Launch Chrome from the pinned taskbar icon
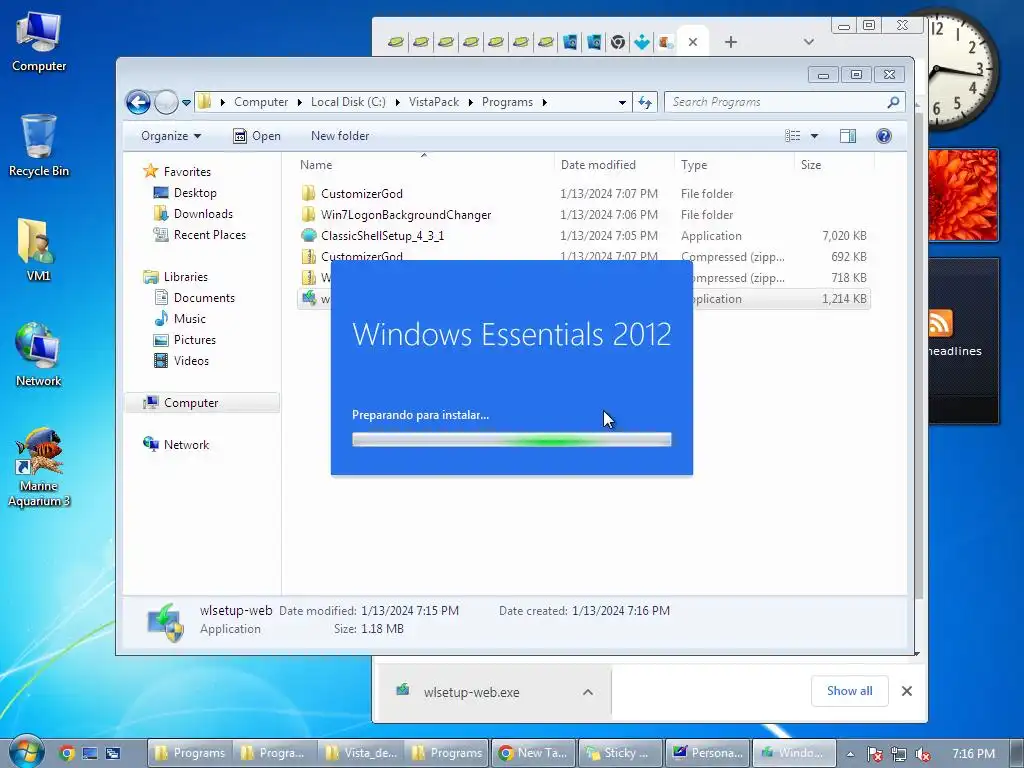Screen dimensions: 1024x768 [x=67, y=753]
